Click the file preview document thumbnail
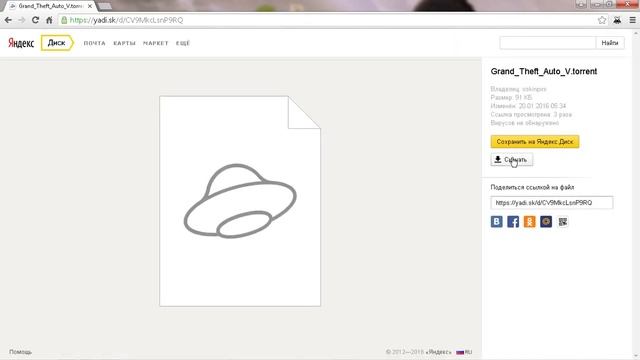This screenshot has height=360, width=640. tap(240, 201)
